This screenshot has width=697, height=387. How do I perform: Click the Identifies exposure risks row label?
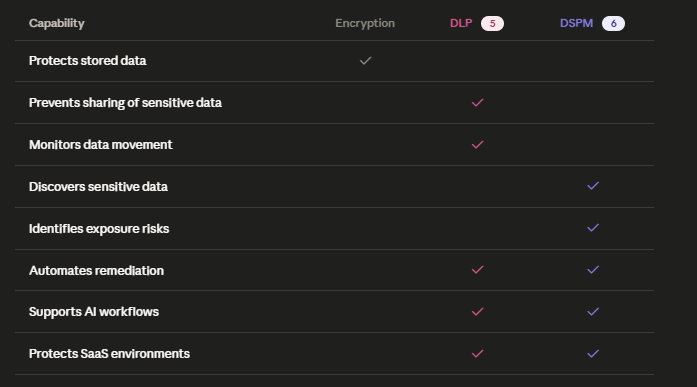click(99, 229)
